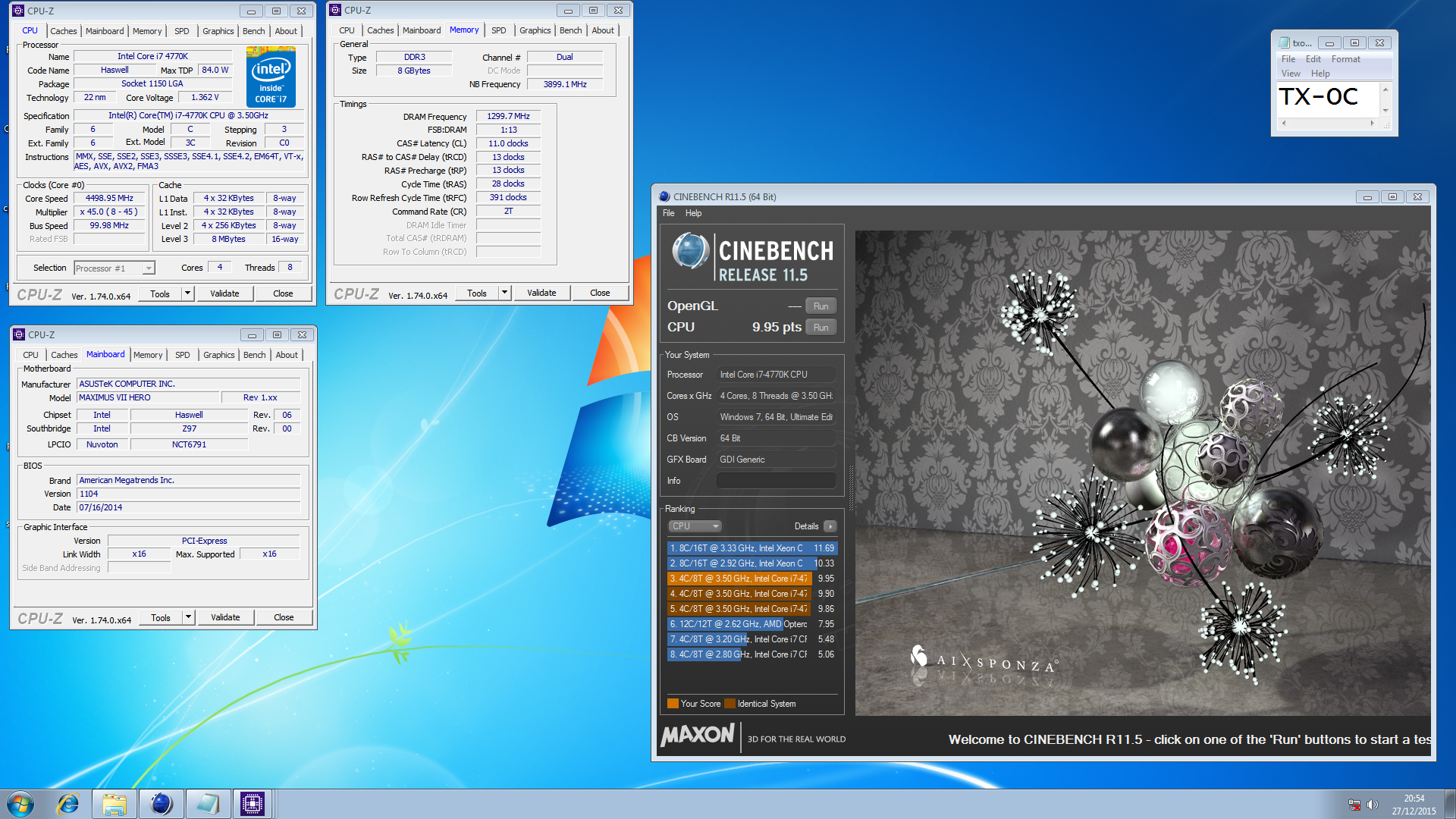Open Internet Explorer from taskbar
Image resolution: width=1456 pixels, height=819 pixels.
pyautogui.click(x=68, y=804)
